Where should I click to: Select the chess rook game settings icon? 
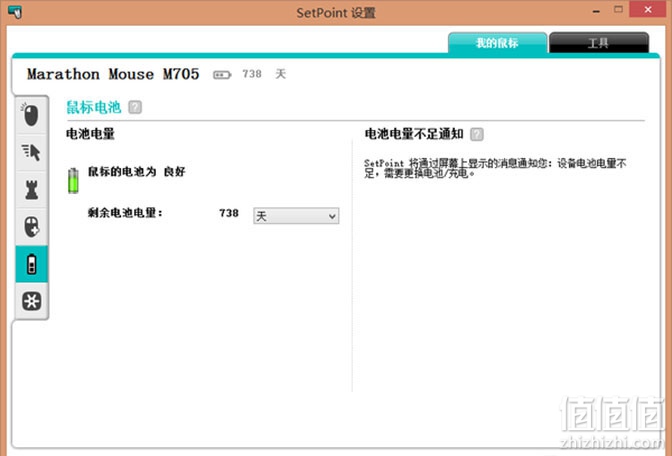coord(31,190)
